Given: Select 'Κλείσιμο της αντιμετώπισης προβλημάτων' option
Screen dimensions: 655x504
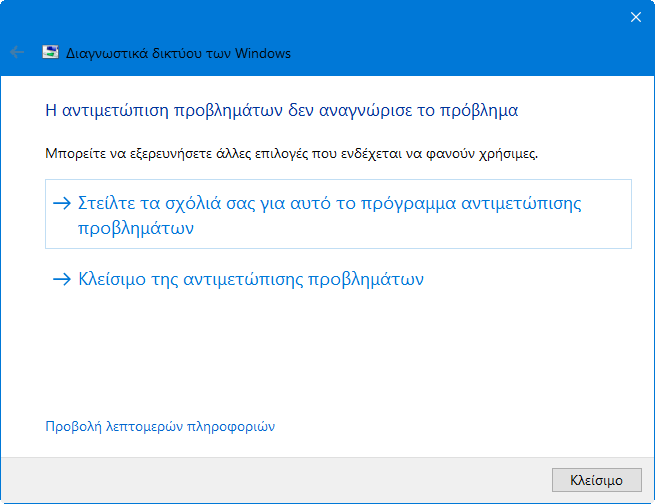Looking at the screenshot, I should point(250,280).
